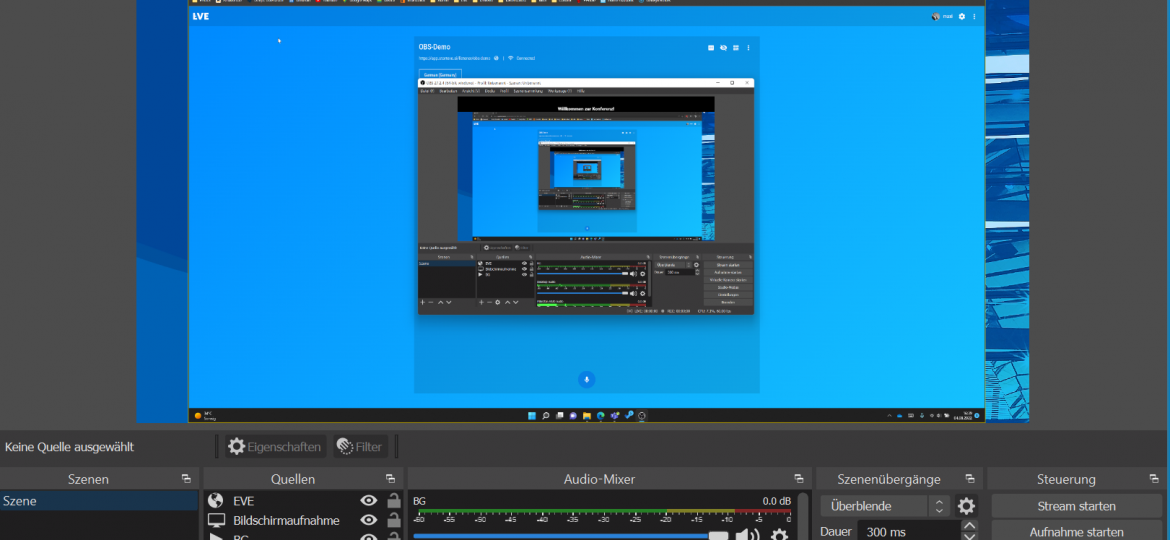Click the OBS-Demo title in the preview
This screenshot has width=1170, height=540.
pos(435,47)
